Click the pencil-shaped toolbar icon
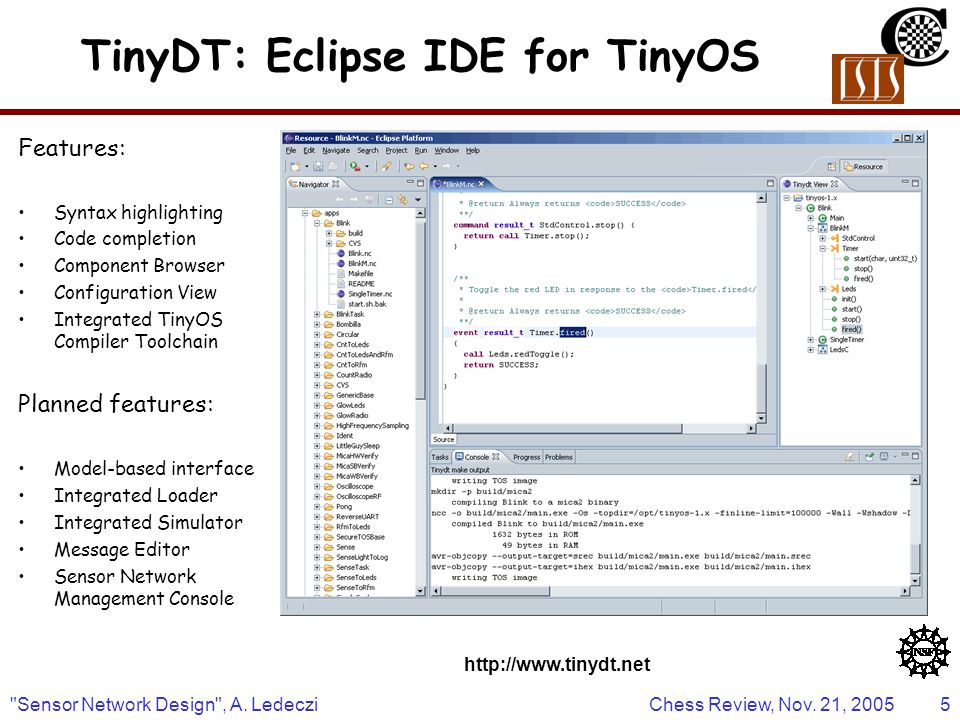960x720 pixels. tap(386, 167)
